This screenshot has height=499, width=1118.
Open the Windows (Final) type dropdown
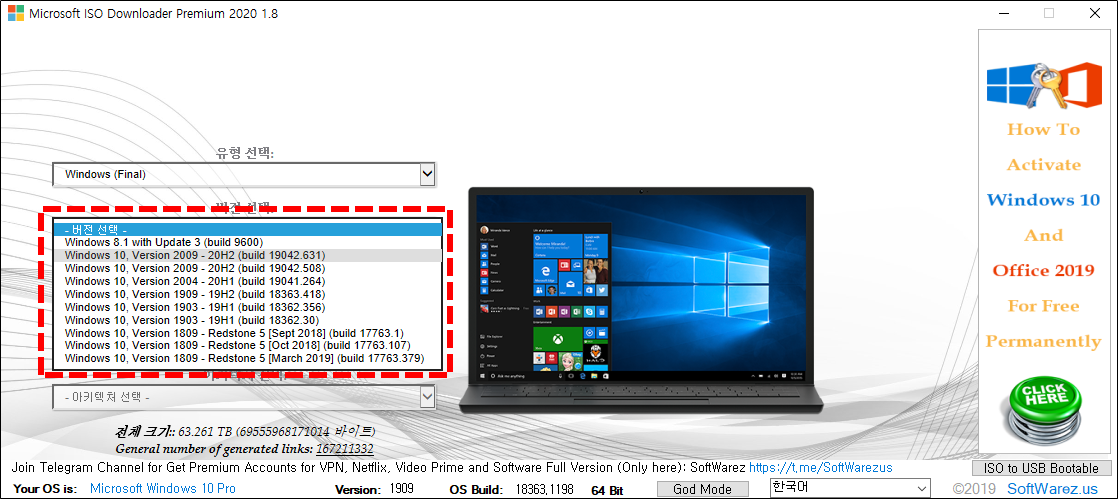click(244, 174)
